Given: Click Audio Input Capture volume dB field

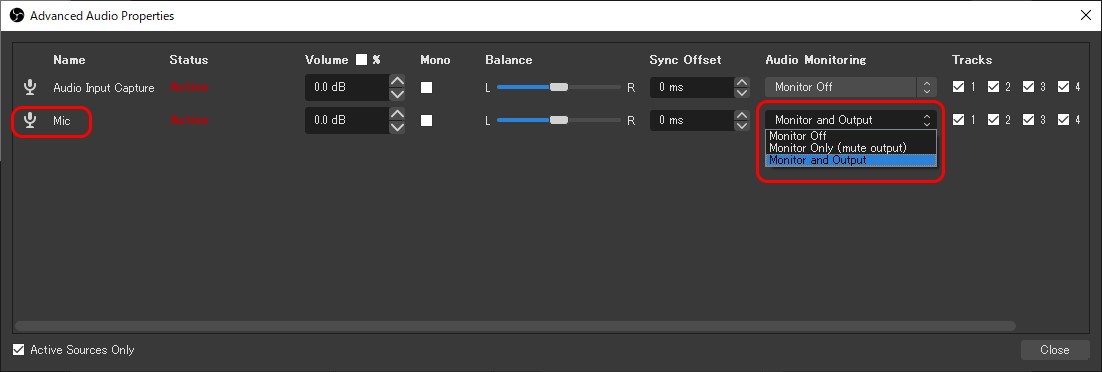Looking at the screenshot, I should [347, 87].
